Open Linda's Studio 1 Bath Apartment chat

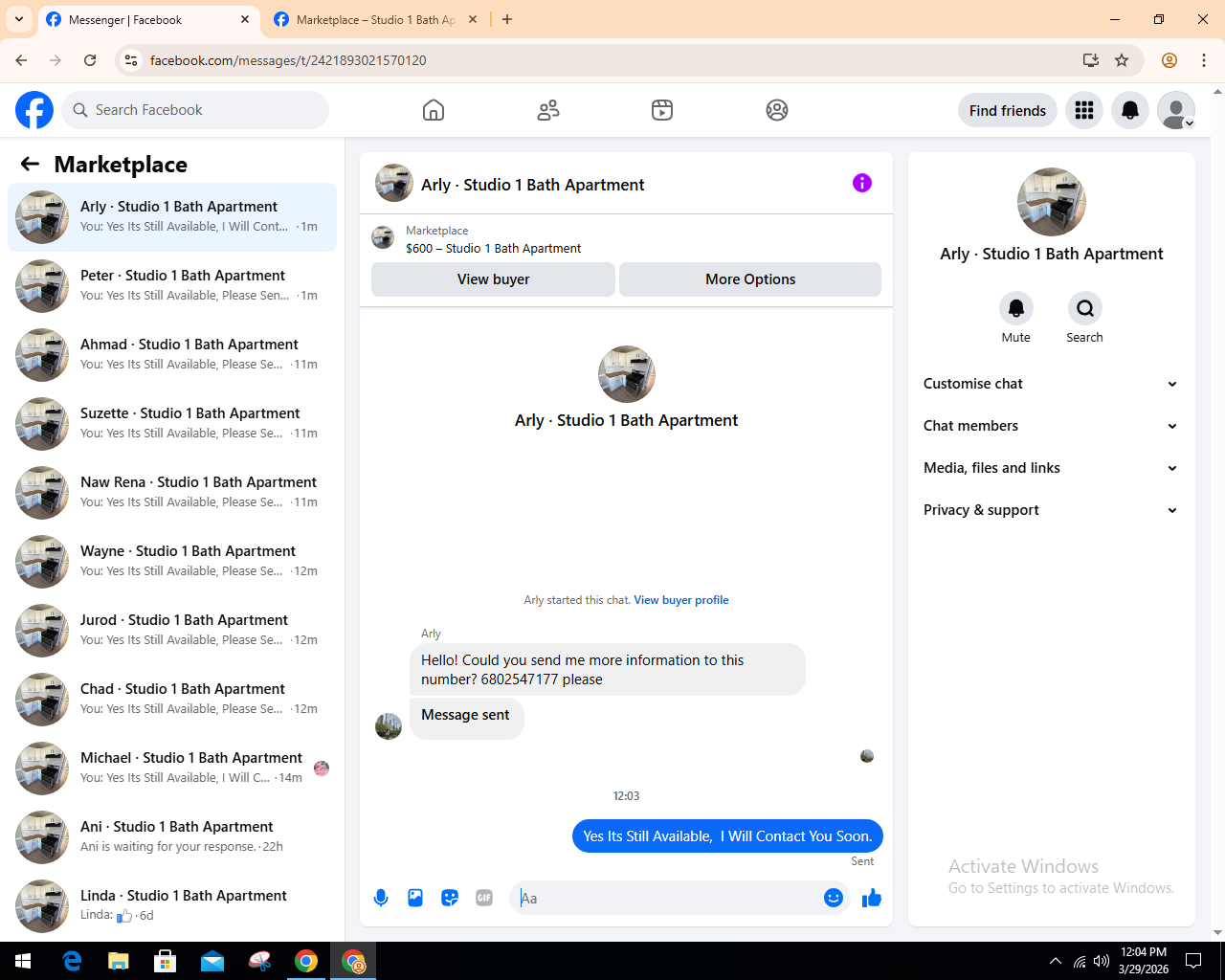172,906
